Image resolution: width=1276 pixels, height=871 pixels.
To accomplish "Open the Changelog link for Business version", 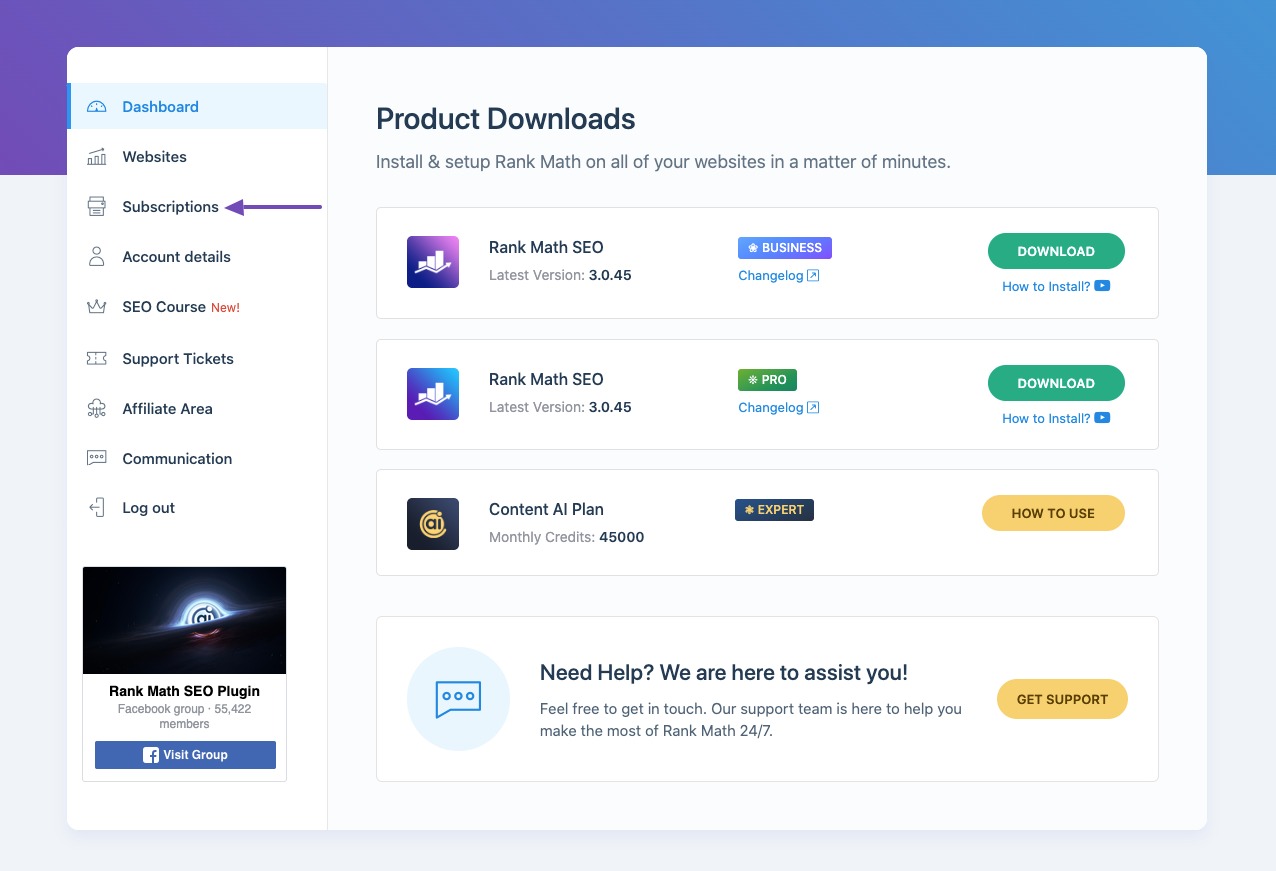I will [x=770, y=274].
